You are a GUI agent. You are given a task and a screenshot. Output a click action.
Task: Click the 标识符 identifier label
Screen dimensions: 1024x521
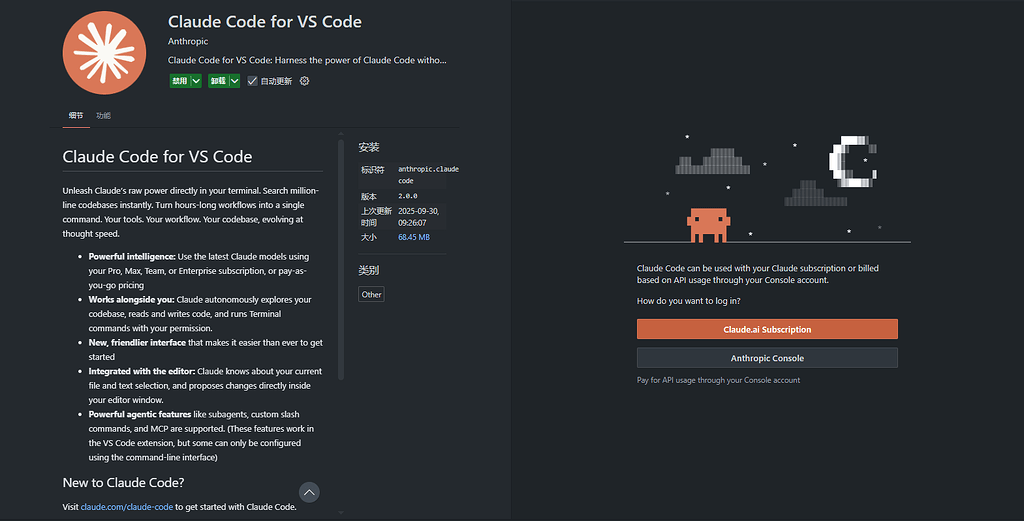(x=372, y=170)
